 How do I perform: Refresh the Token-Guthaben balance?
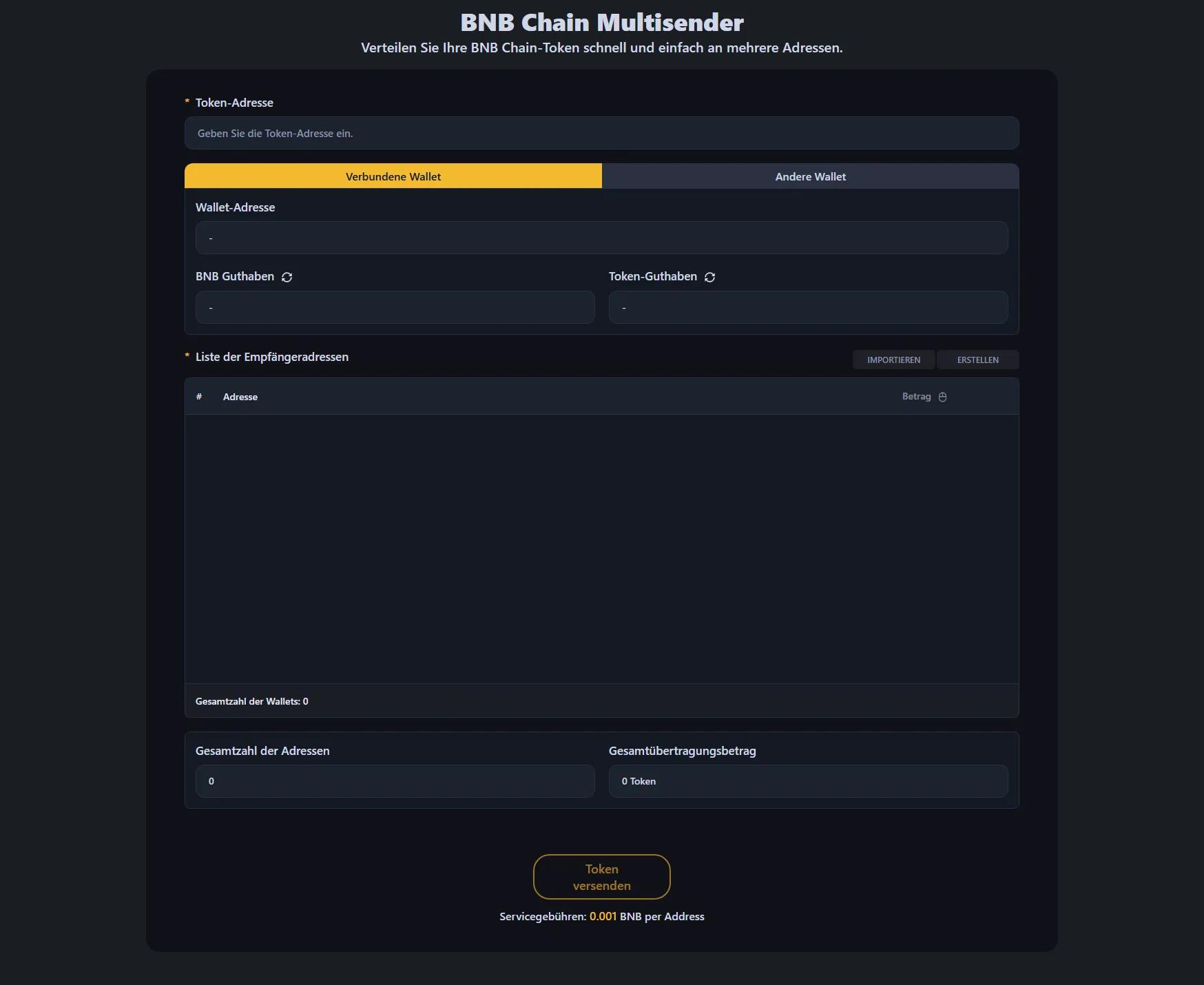(709, 277)
